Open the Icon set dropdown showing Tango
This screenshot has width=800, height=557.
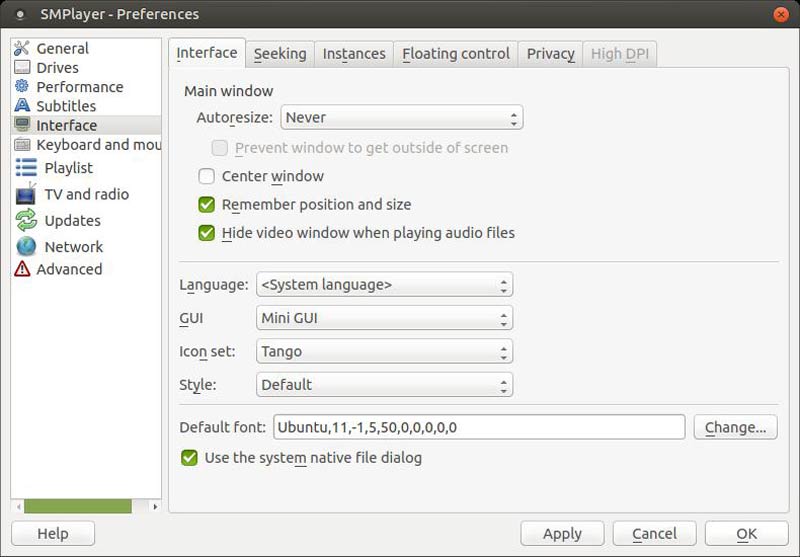click(384, 351)
